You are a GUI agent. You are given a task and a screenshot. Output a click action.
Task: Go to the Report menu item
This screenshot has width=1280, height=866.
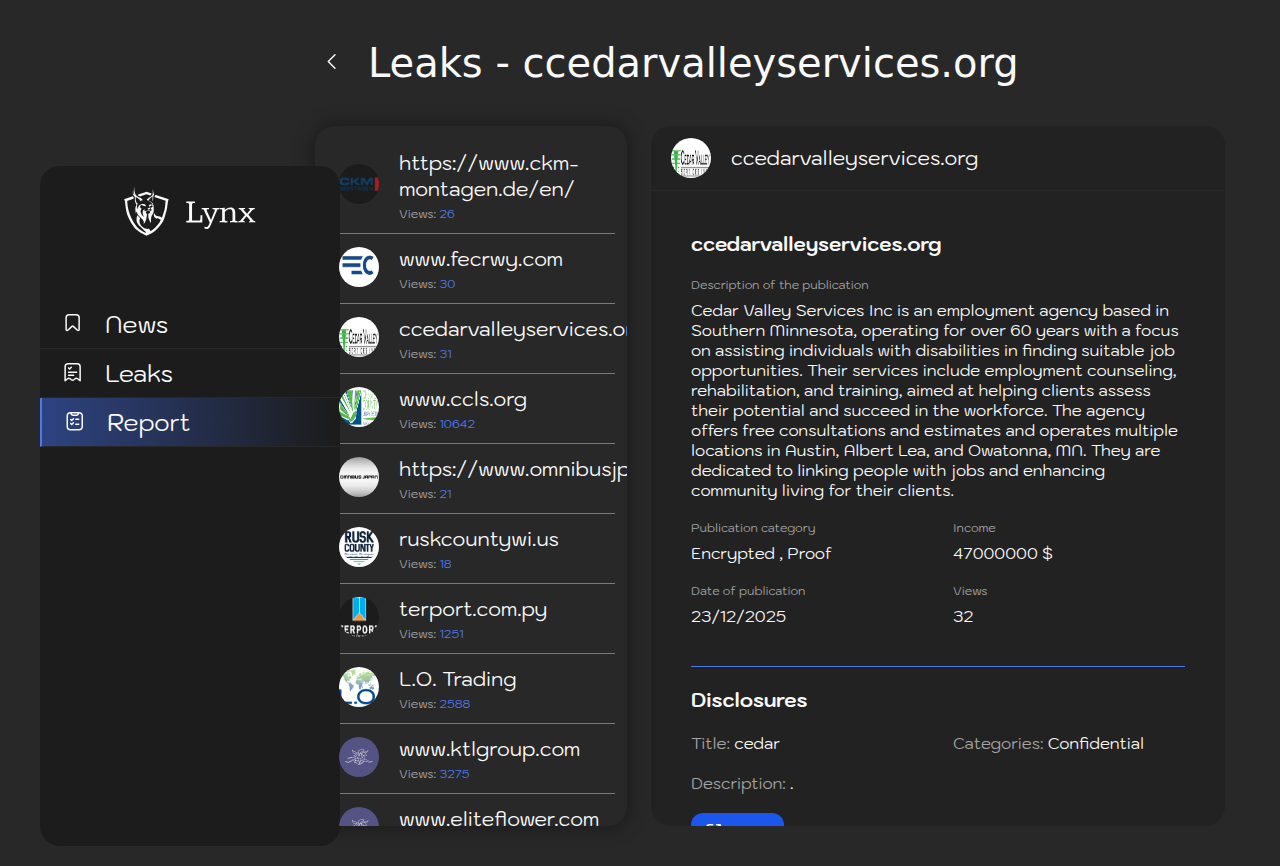[148, 423]
